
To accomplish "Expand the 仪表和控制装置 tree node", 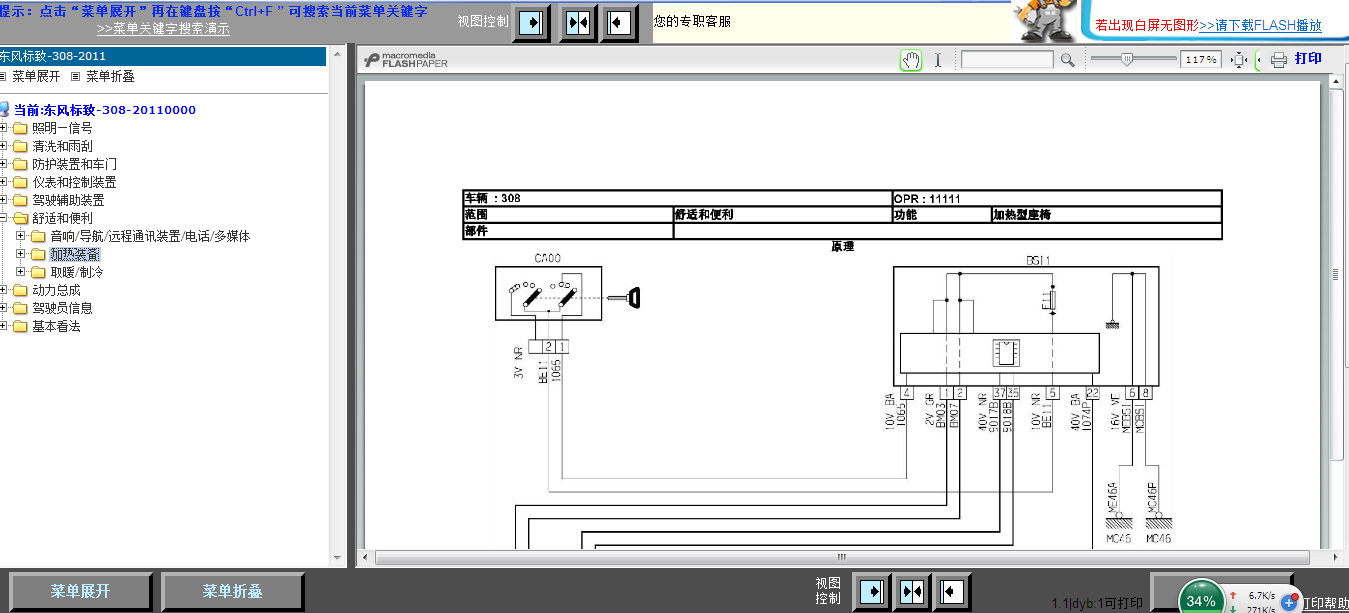I will (4, 182).
